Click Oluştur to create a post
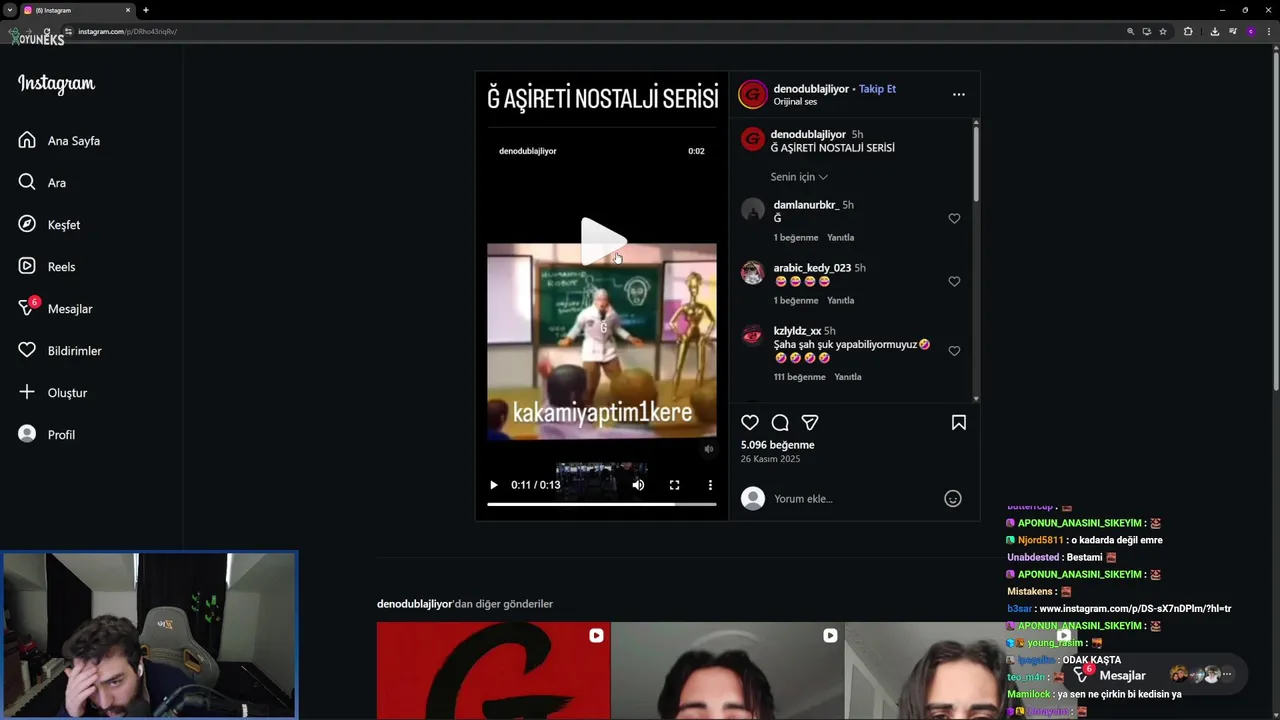This screenshot has height=720, width=1280. 53,393
